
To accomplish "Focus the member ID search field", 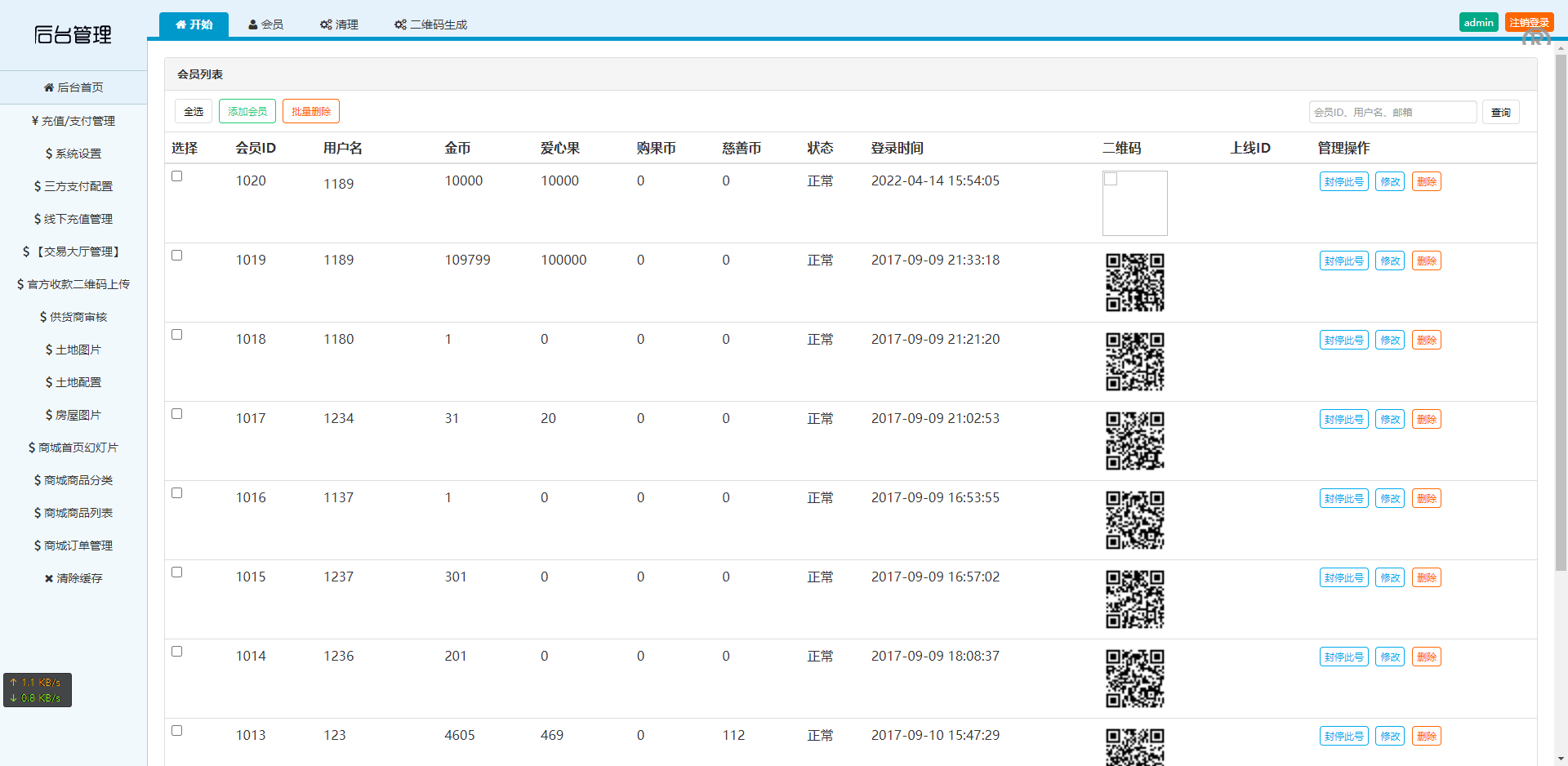I will [x=1392, y=112].
